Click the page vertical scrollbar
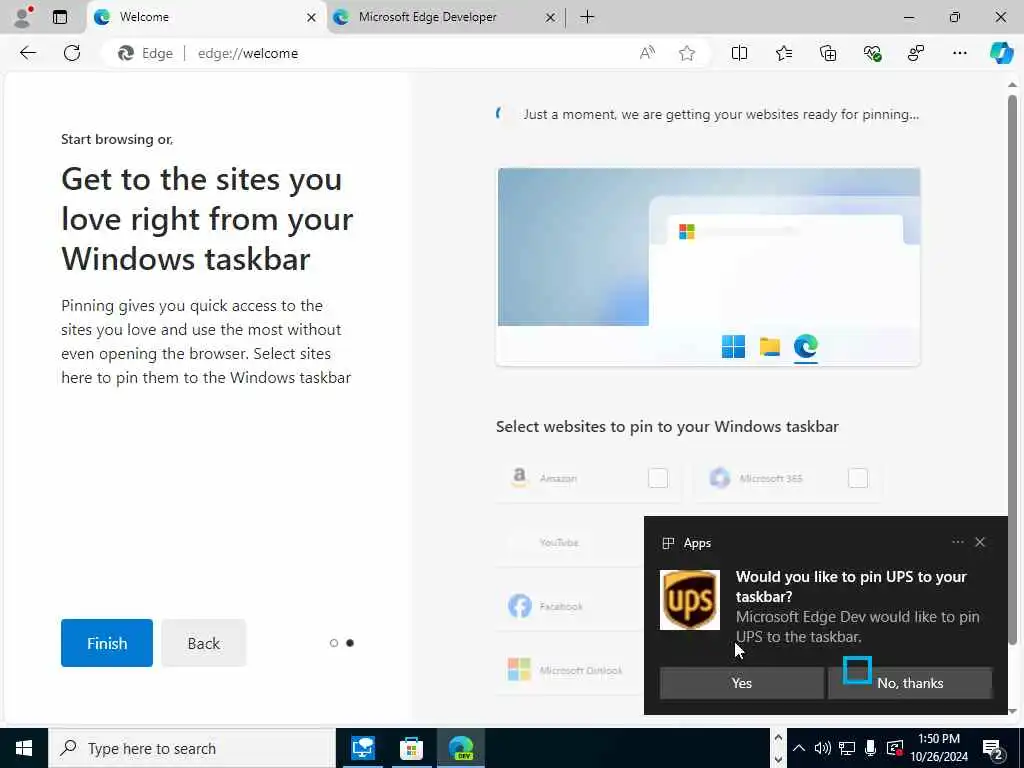The image size is (1024, 768). (1012, 369)
